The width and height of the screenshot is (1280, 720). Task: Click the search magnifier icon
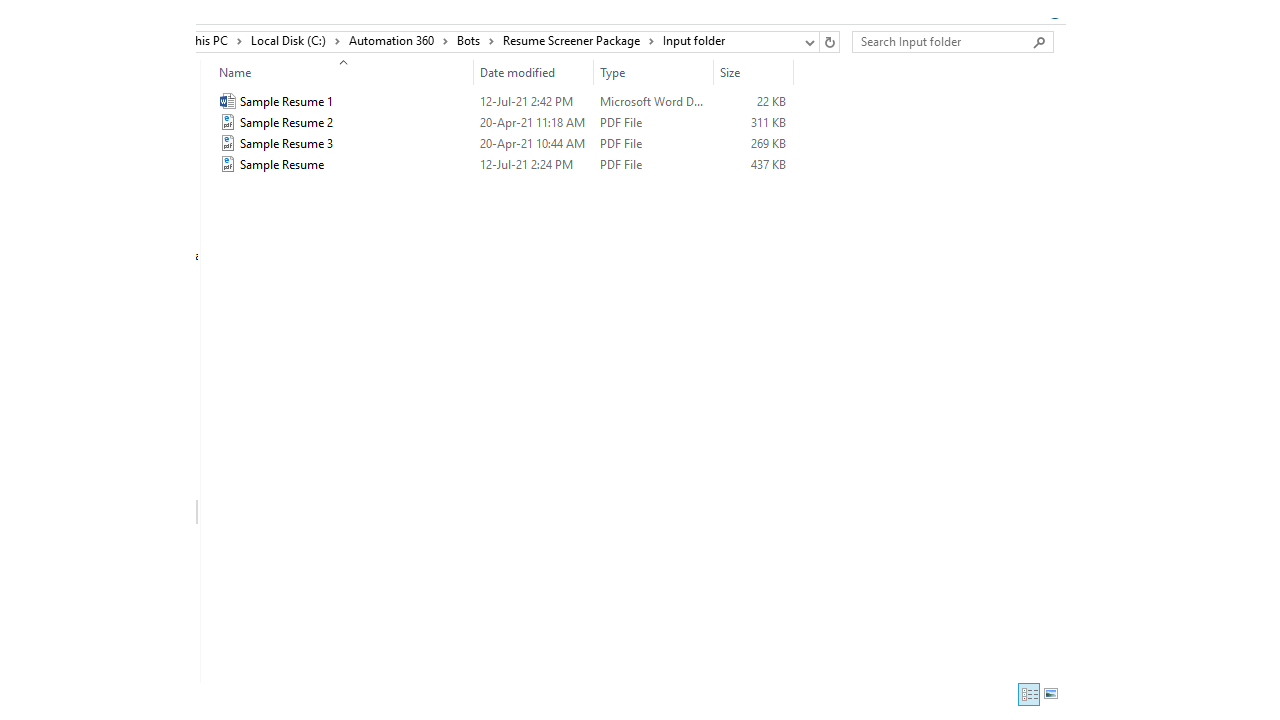point(1040,42)
